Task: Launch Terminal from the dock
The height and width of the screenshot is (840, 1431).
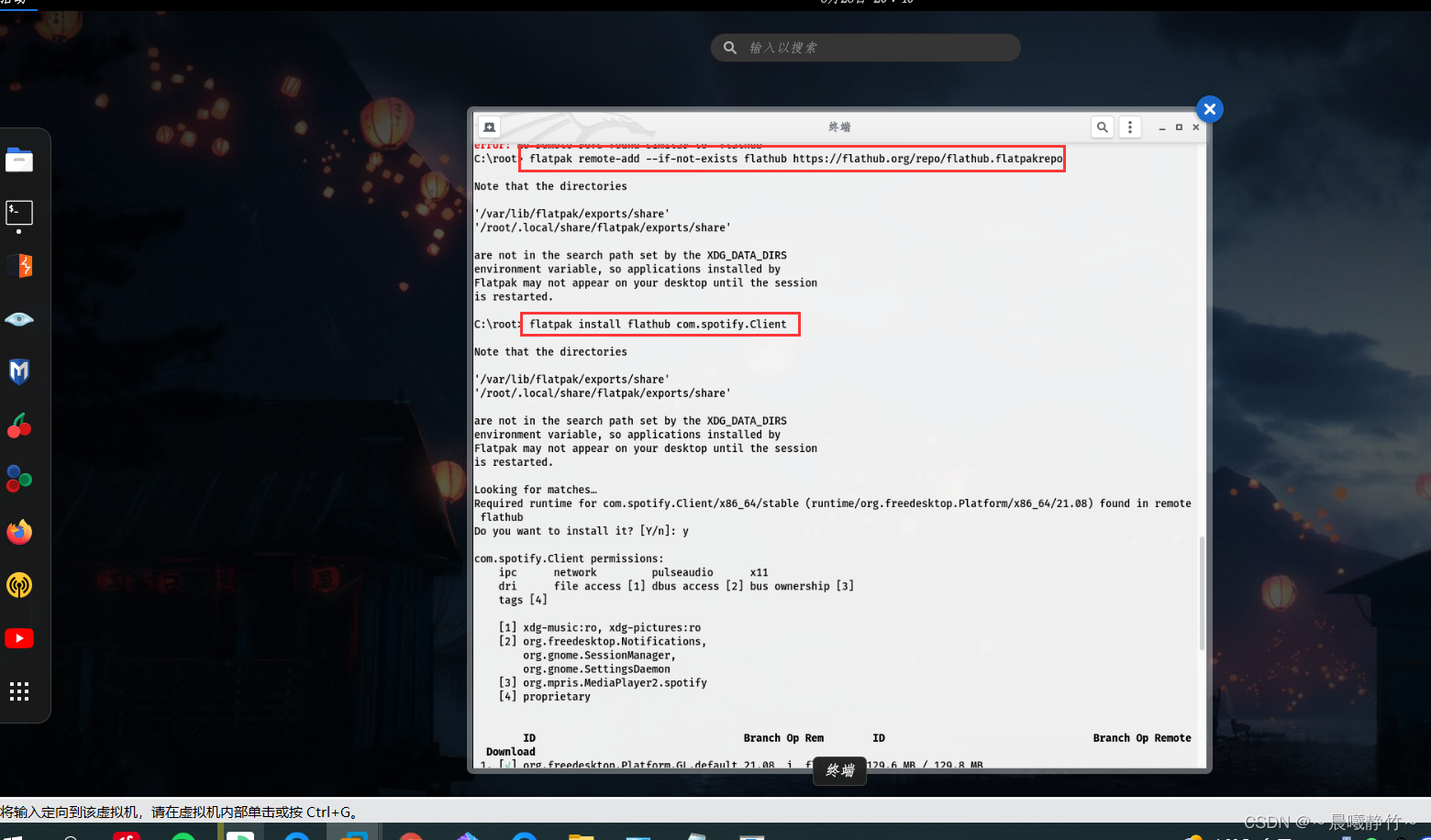Action: 19,213
